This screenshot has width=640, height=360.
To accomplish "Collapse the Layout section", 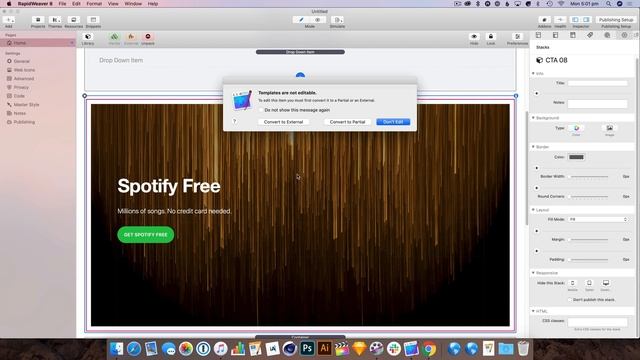I will click(533, 210).
